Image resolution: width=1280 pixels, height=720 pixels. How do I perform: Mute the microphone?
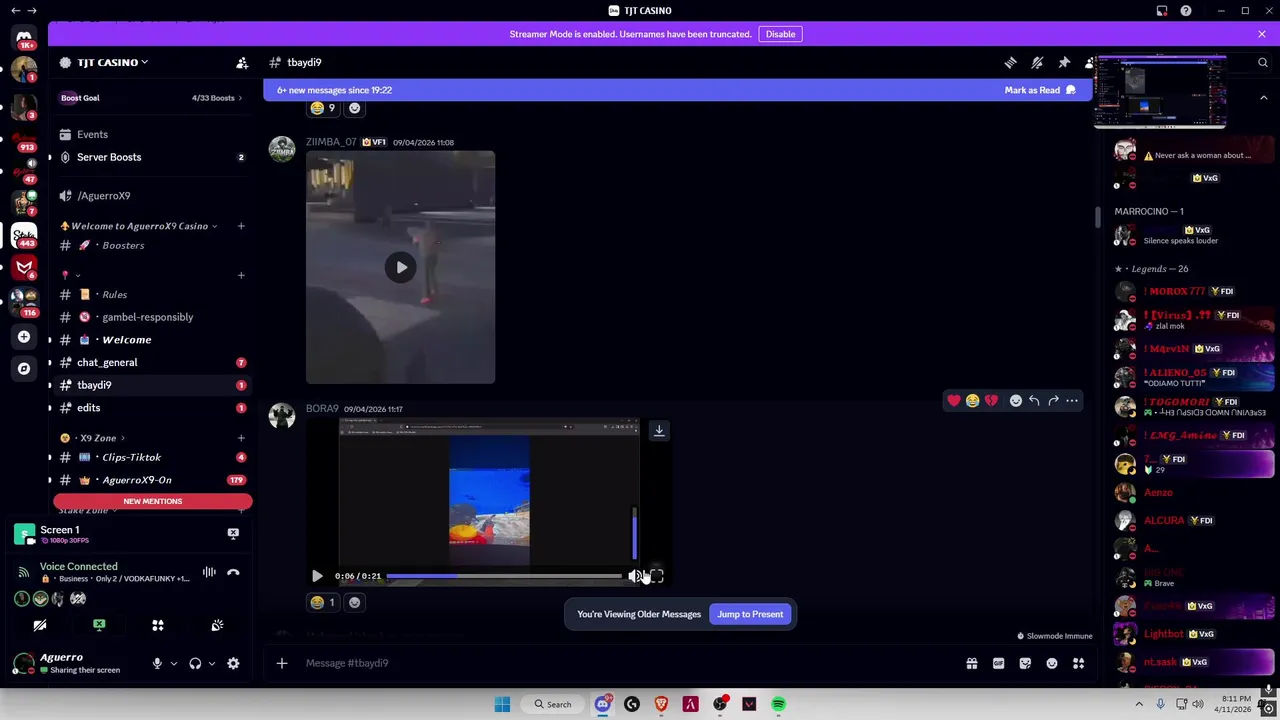coord(157,663)
